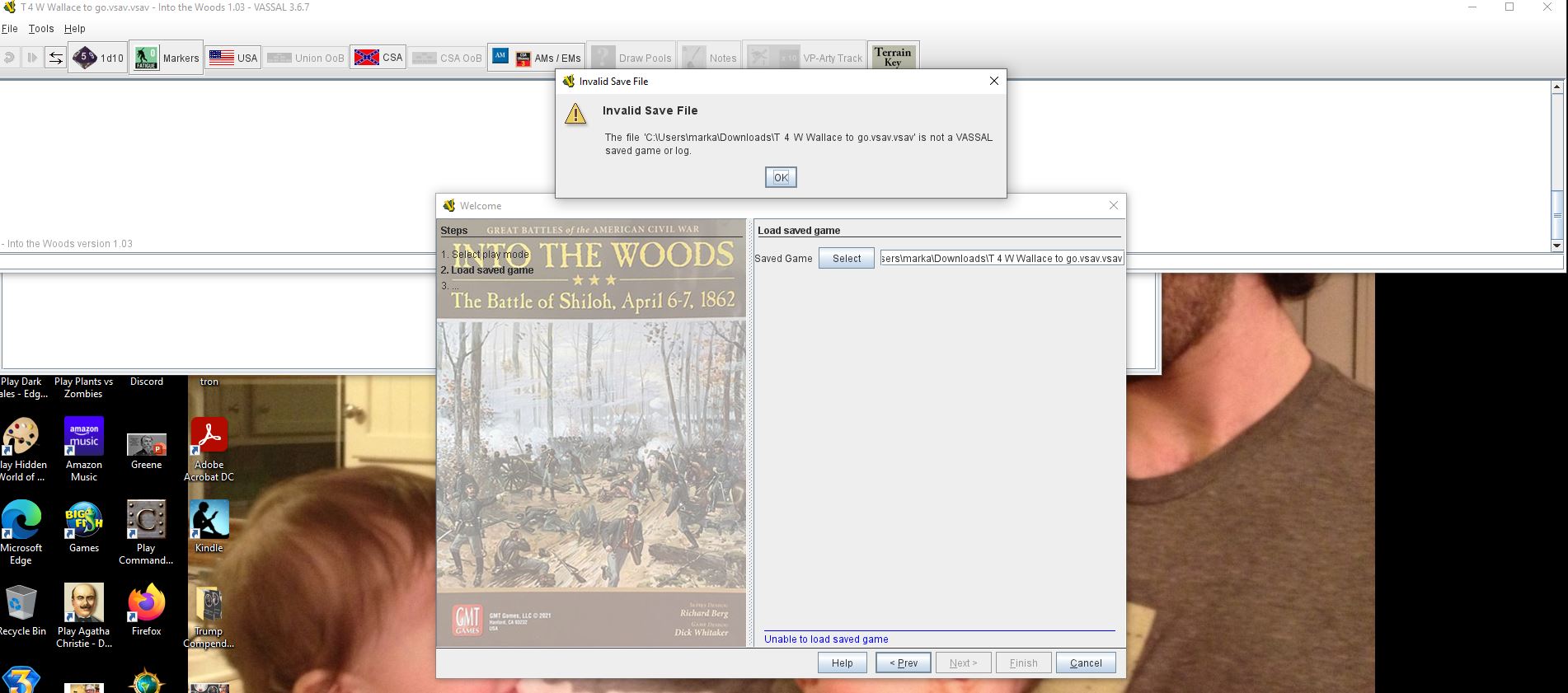Close the Welcome wizard window
Viewport: 1568px width, 693px height.
coord(1114,205)
